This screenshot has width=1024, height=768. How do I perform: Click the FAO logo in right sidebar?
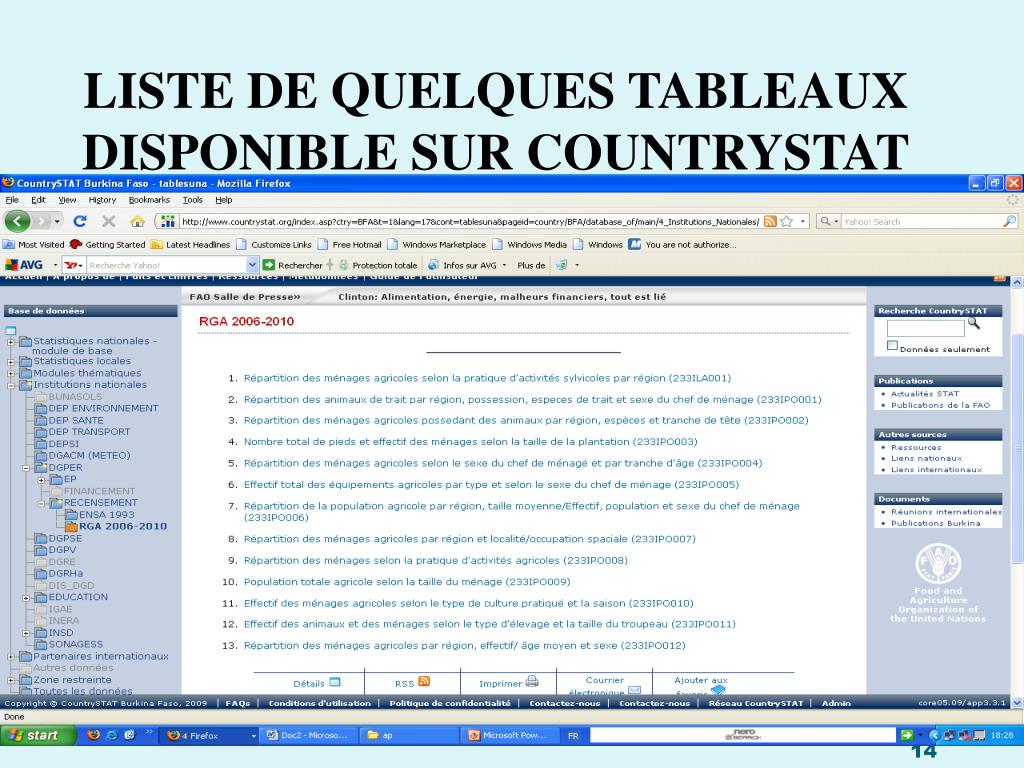tap(938, 562)
